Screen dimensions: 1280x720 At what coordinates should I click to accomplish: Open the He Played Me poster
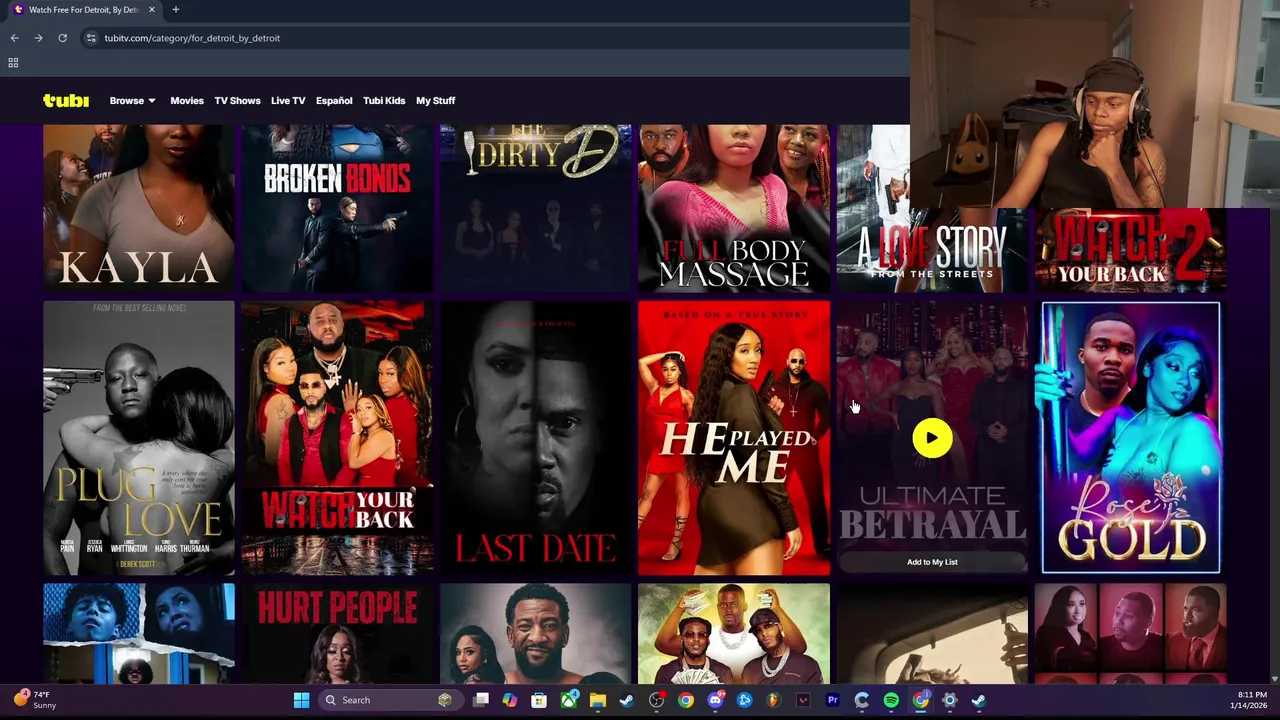coord(734,438)
